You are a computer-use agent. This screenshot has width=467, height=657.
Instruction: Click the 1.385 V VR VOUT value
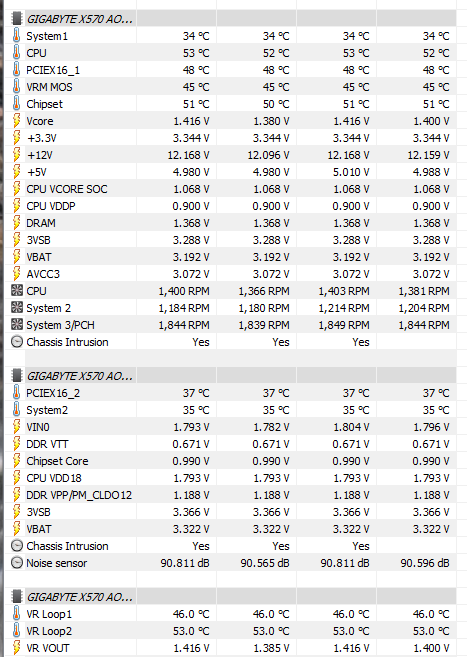[271, 648]
